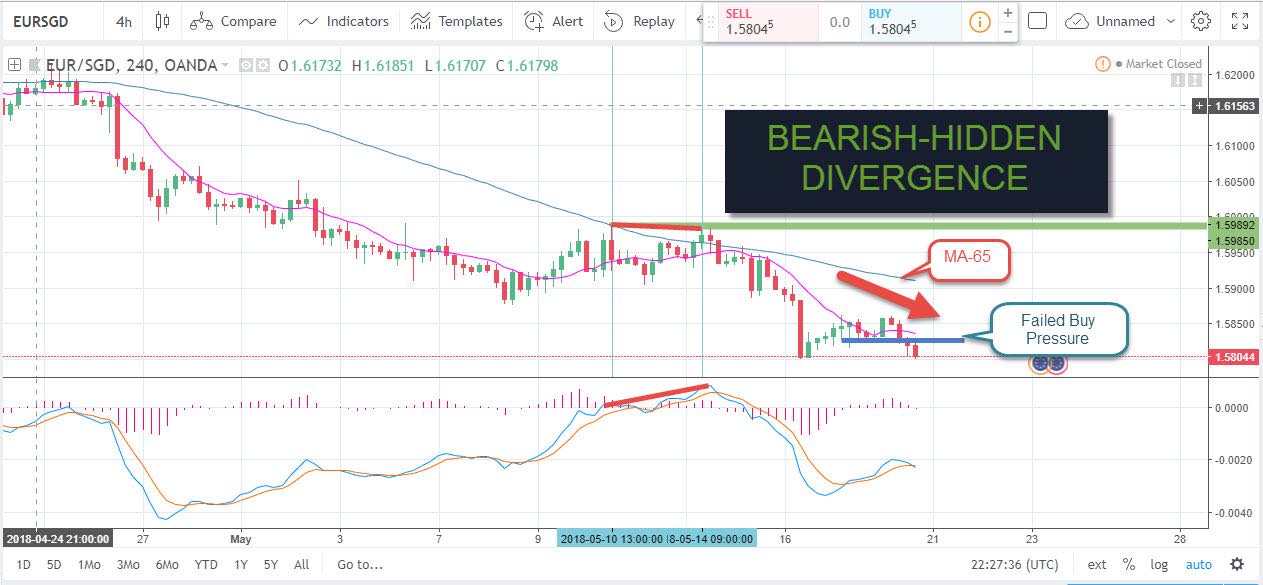The width and height of the screenshot is (1263, 585).
Task: Click the Market Closed warning icon
Action: click(1104, 64)
